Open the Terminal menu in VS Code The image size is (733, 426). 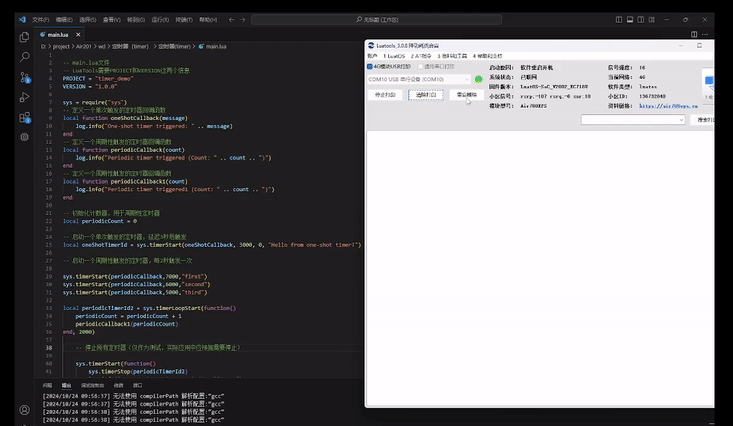184,20
